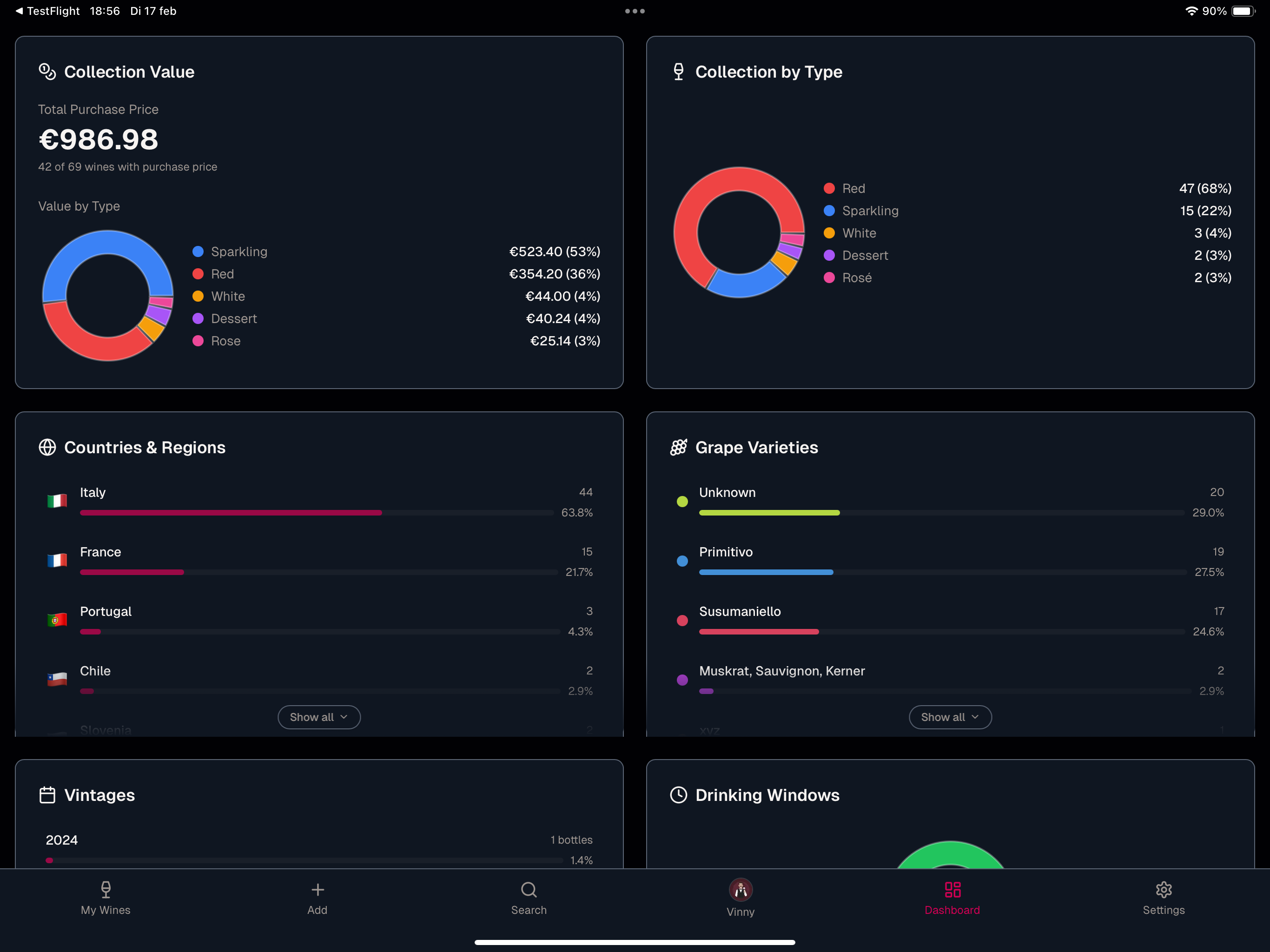
Task: Click the blue Sparkling swatch next to 15 (22%)
Action: (829, 211)
